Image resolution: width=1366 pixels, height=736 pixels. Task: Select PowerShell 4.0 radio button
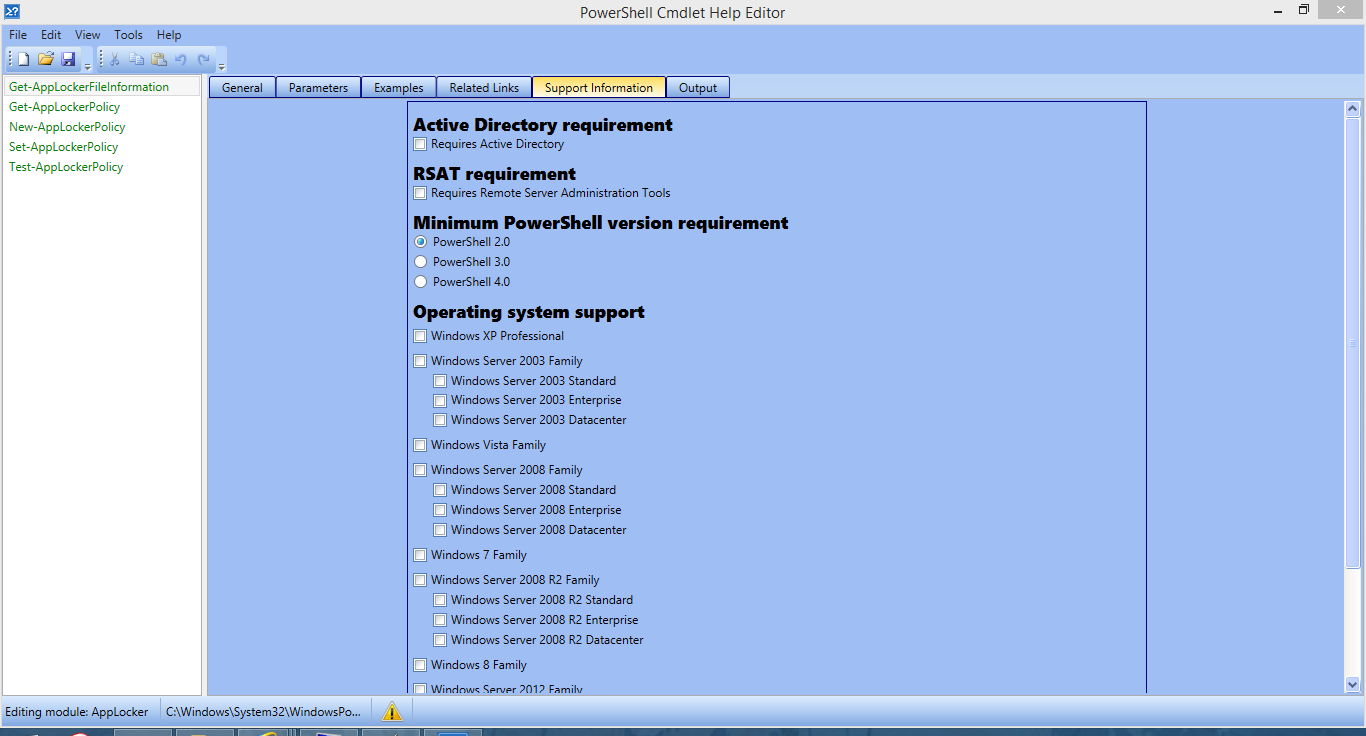point(420,282)
